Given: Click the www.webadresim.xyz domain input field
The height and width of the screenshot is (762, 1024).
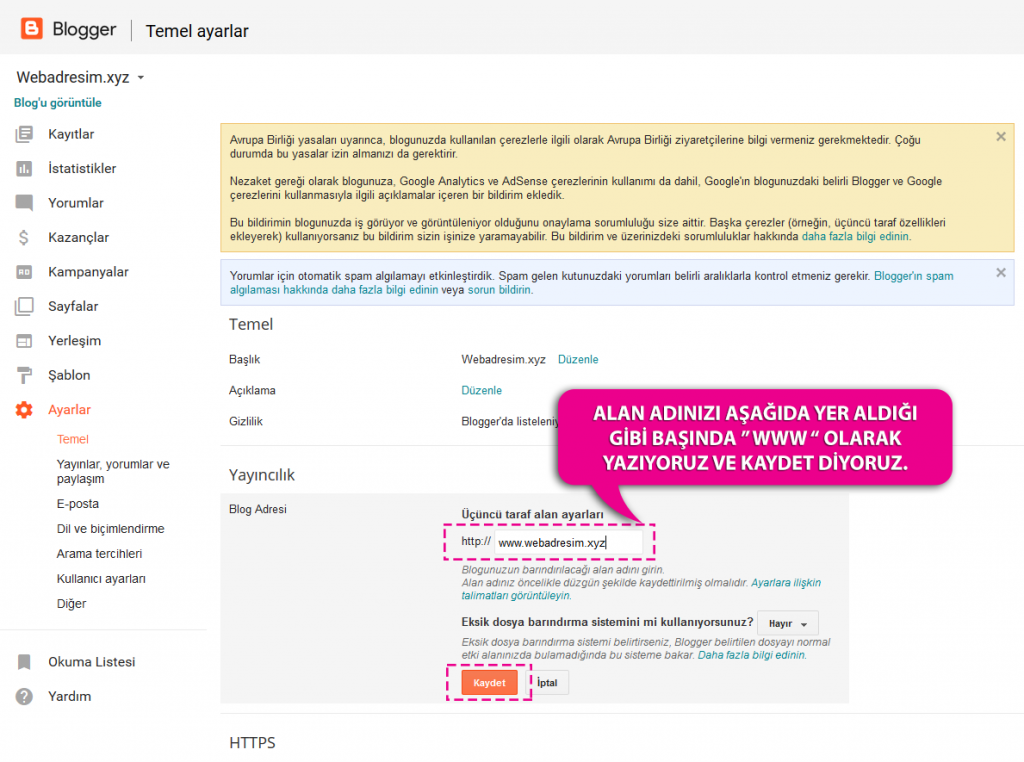Looking at the screenshot, I should 568,543.
